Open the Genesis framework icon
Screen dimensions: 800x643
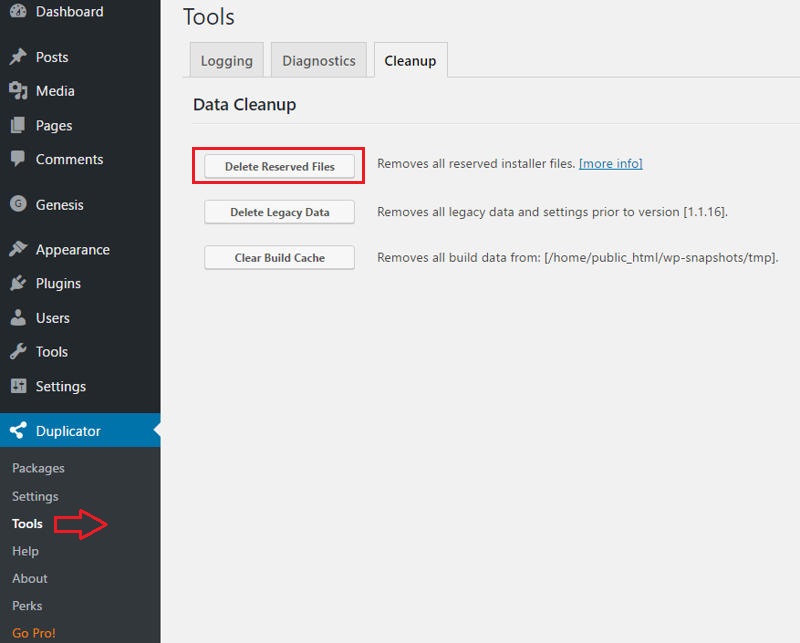[x=17, y=204]
